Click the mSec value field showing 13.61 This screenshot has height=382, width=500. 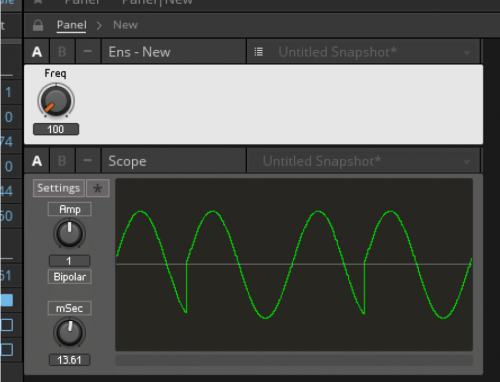[69, 360]
